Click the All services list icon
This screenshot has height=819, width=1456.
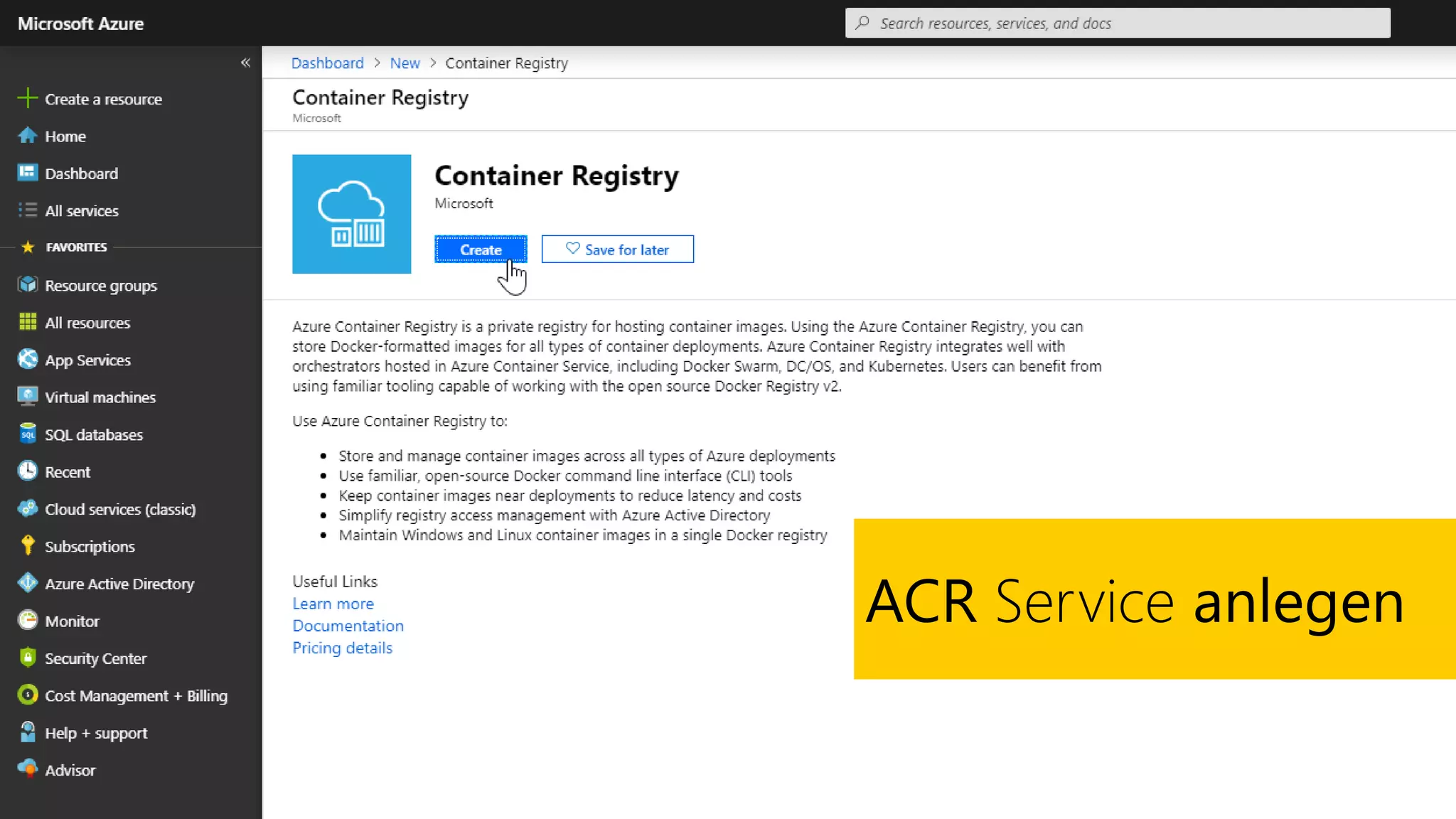coord(27,210)
